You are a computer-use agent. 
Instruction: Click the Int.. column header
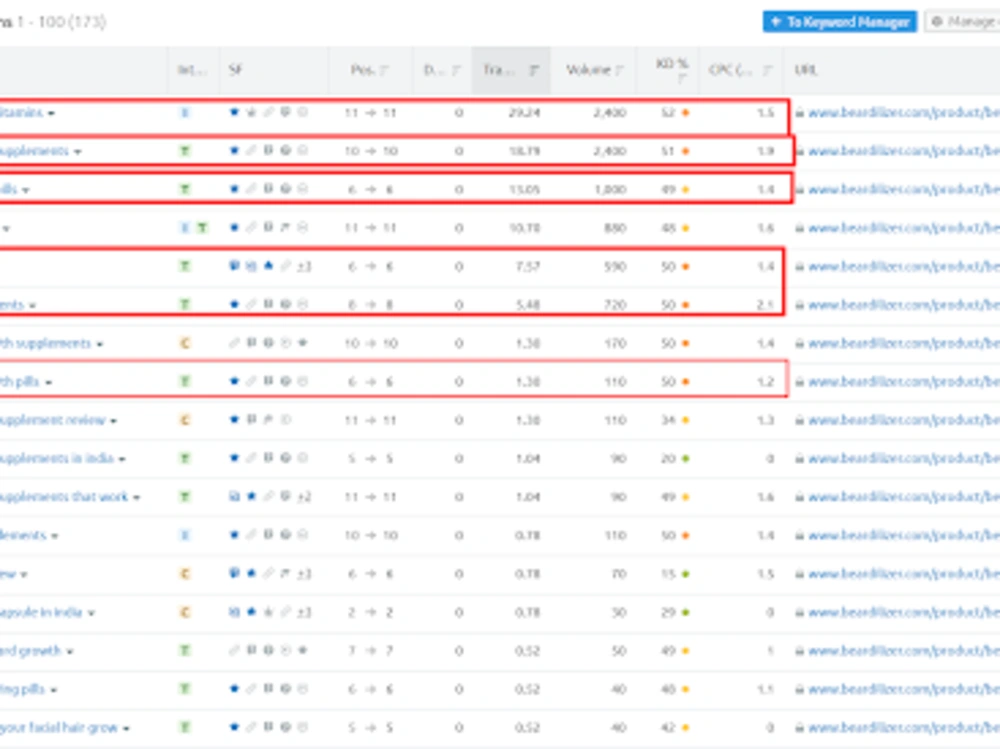(191, 70)
